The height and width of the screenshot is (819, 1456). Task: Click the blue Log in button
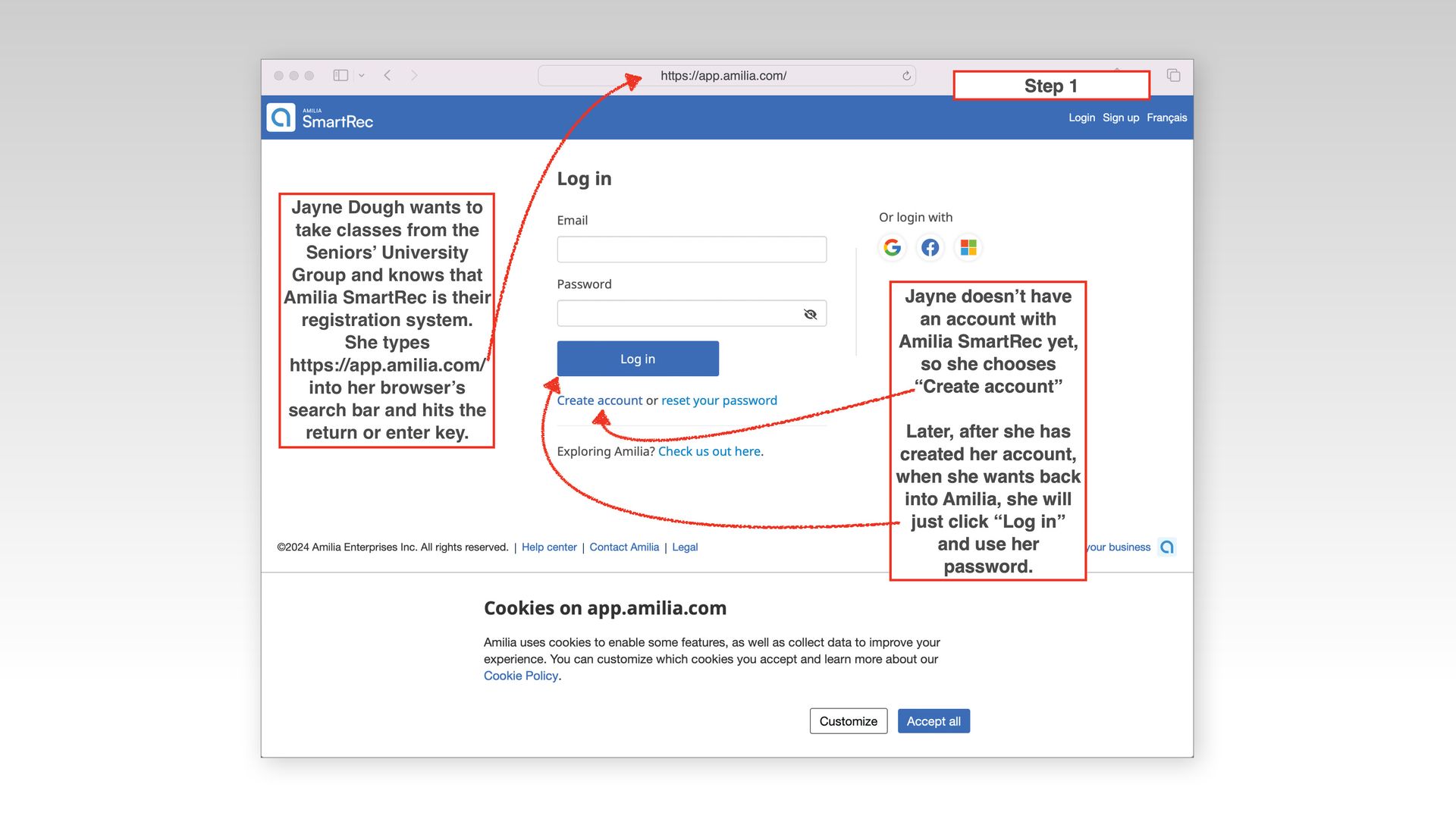638,359
